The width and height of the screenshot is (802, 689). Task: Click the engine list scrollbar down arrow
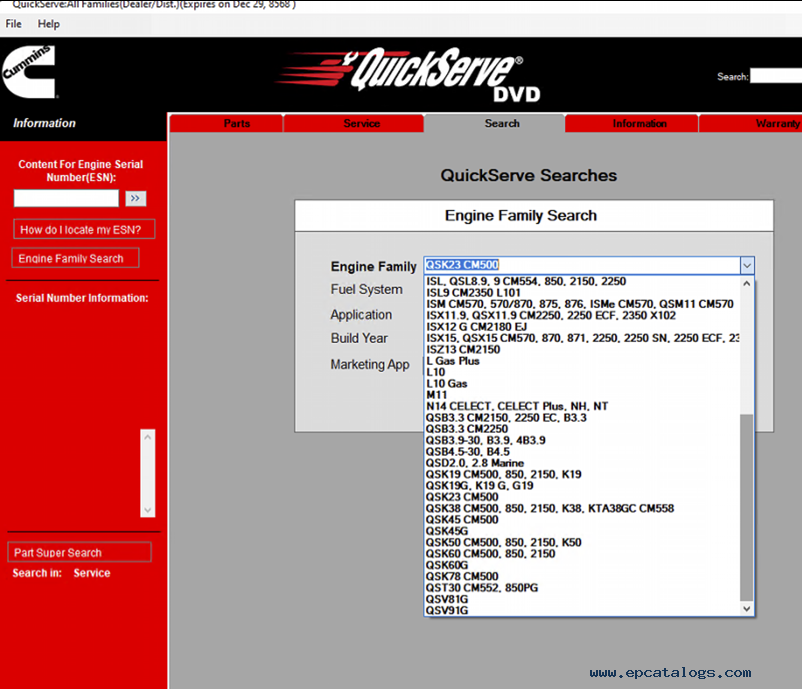[x=746, y=607]
